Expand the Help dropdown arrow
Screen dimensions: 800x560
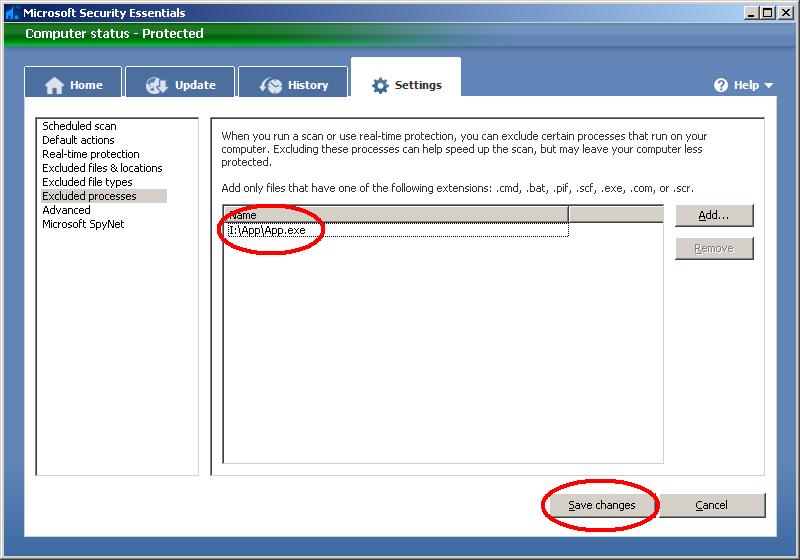coord(769,85)
